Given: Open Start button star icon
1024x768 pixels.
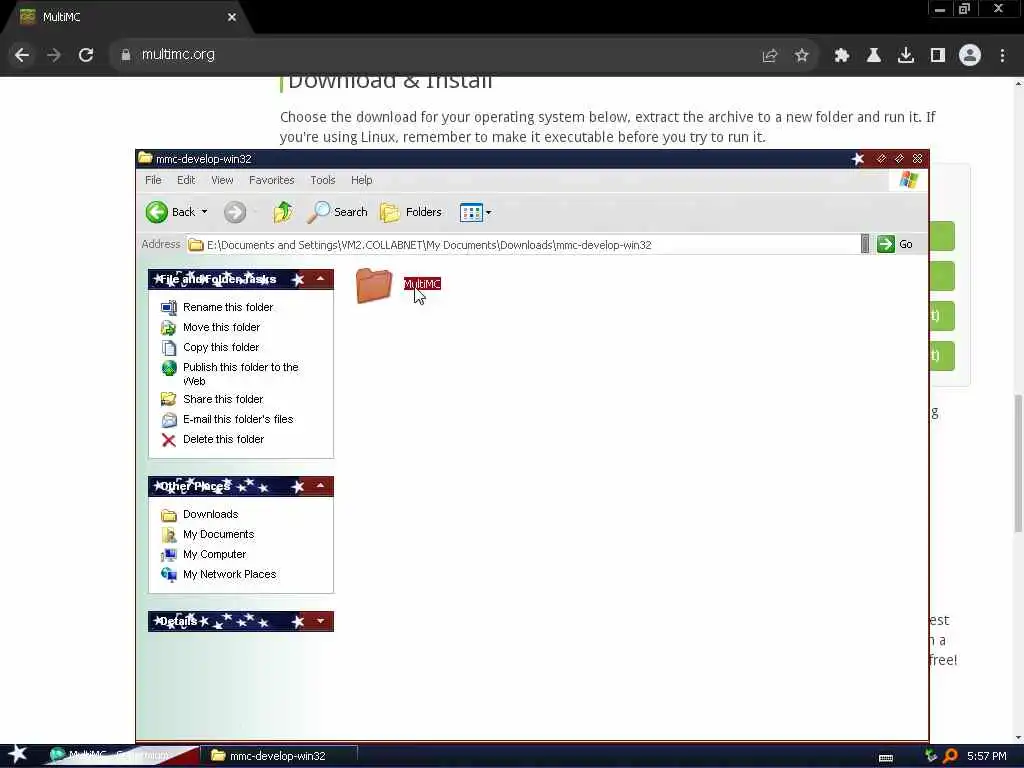Looking at the screenshot, I should [x=18, y=754].
